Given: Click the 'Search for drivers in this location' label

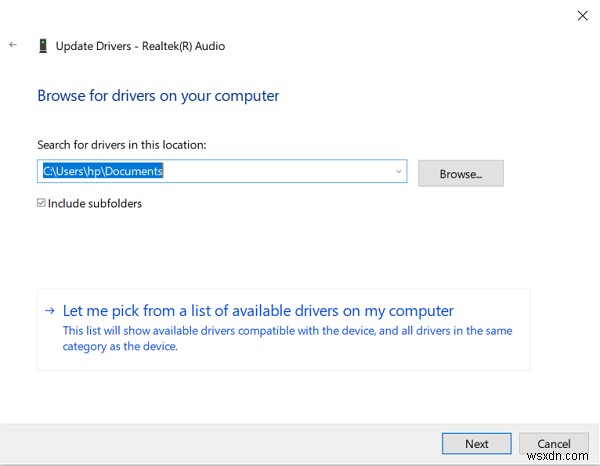Looking at the screenshot, I should (122, 145).
